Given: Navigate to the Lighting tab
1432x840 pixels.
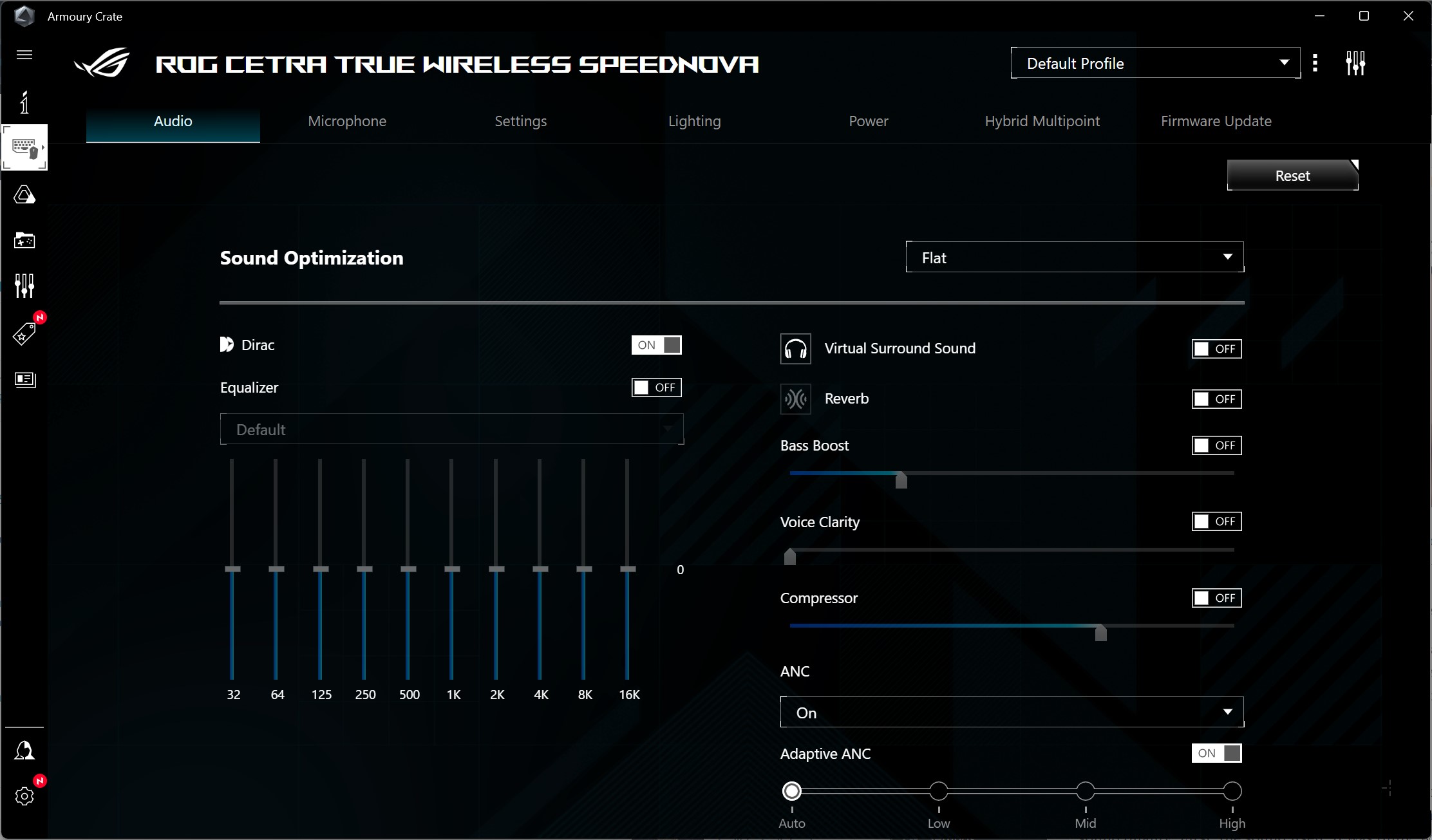Looking at the screenshot, I should point(694,120).
